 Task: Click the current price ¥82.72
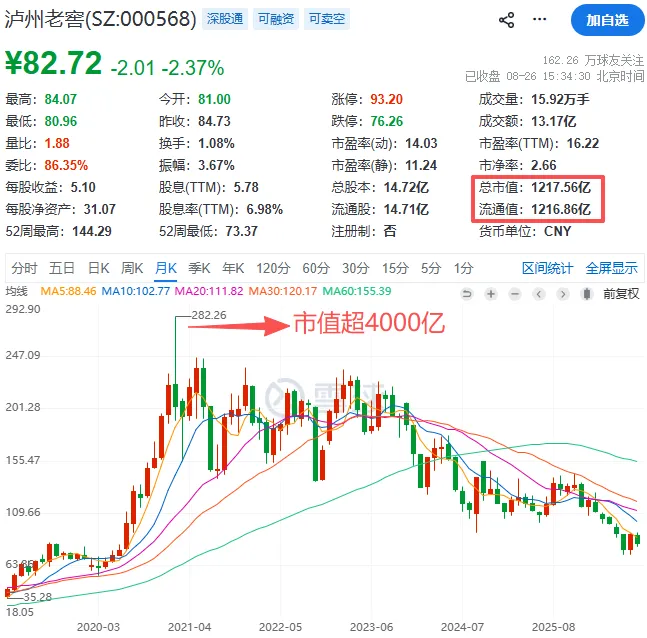coord(53,63)
